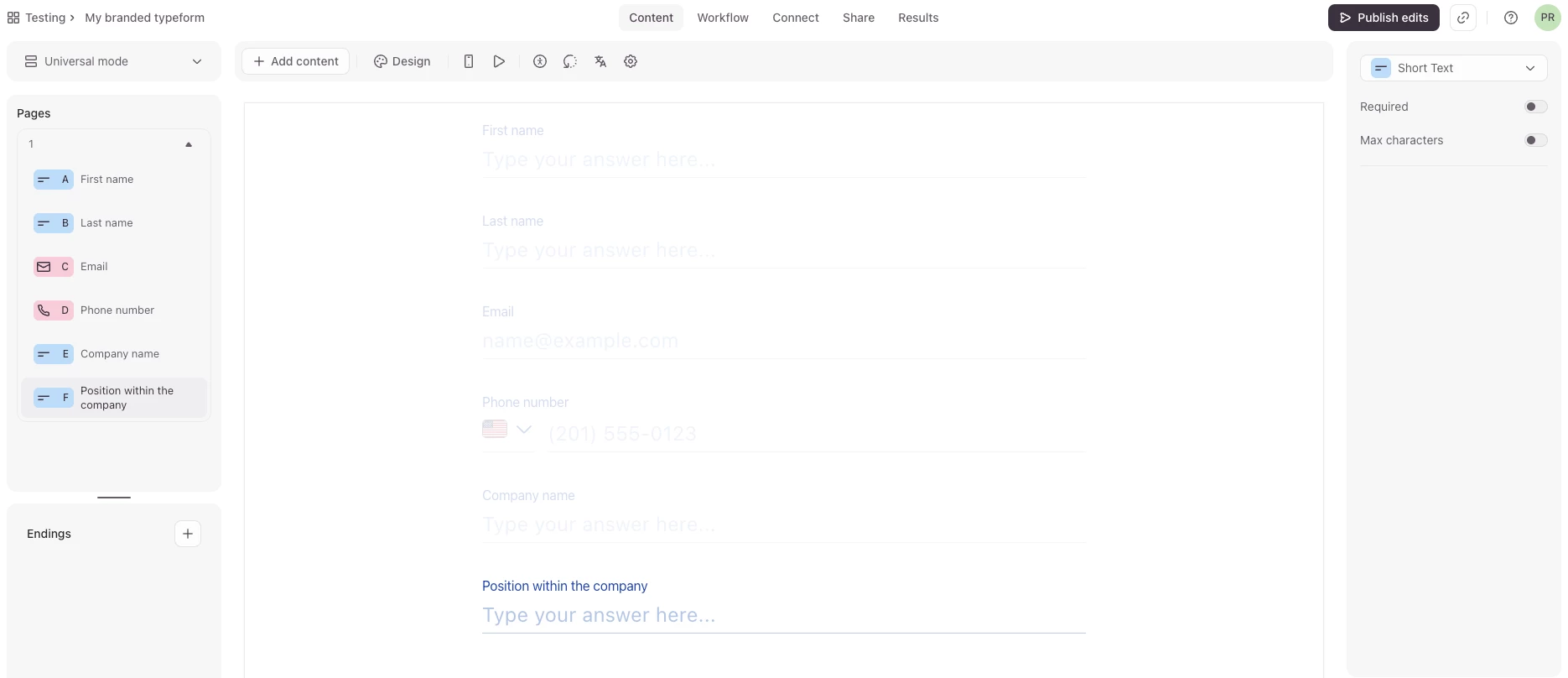Click the First name answer field
This screenshot has width=1568, height=678.
pyautogui.click(x=784, y=160)
